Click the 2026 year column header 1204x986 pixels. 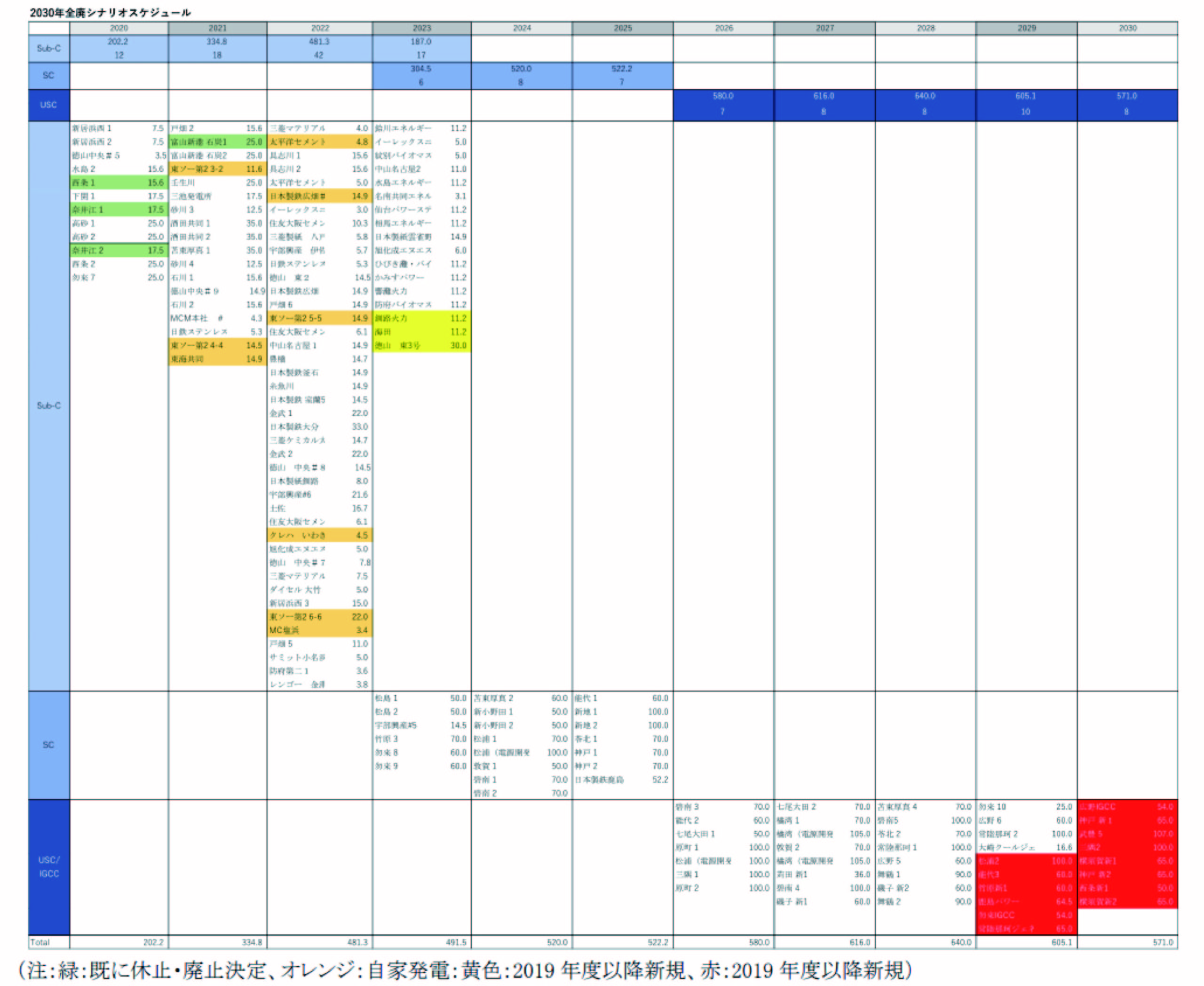(x=723, y=28)
